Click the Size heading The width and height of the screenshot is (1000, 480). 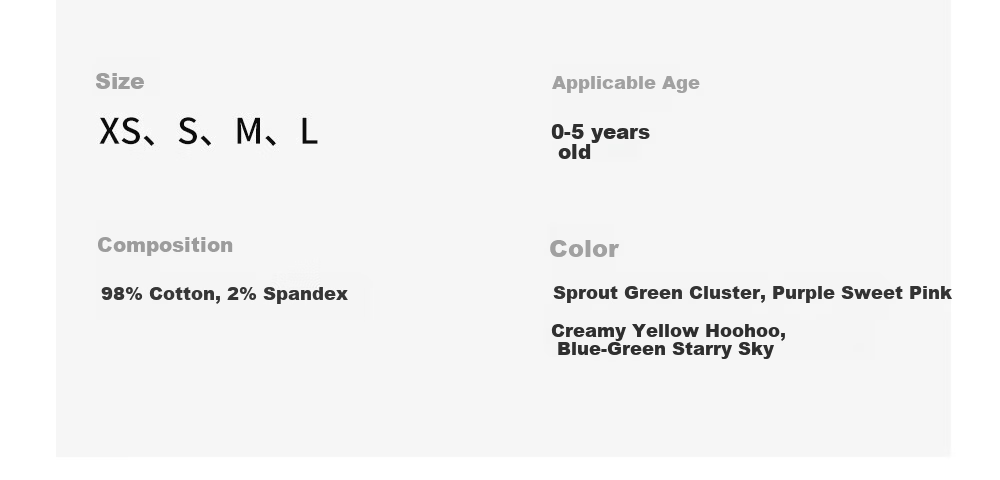pos(120,82)
